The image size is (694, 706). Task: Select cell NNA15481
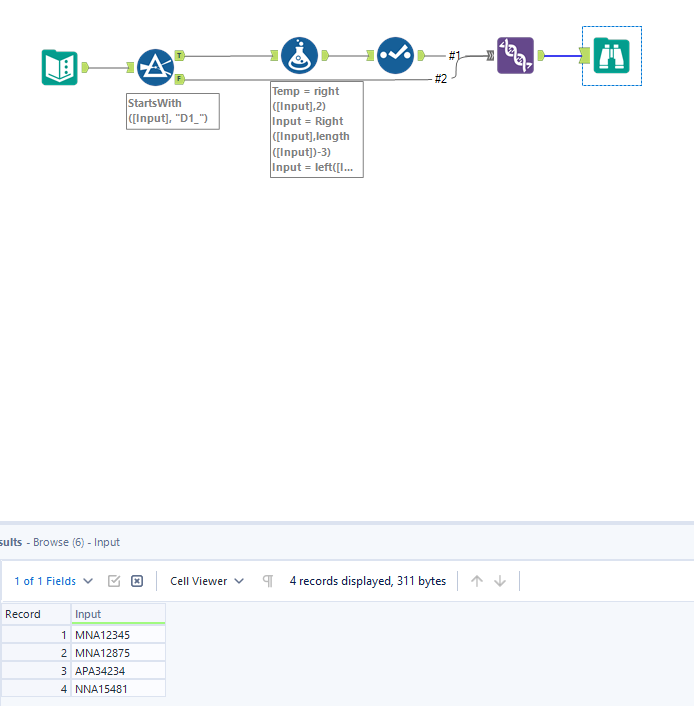(118, 689)
